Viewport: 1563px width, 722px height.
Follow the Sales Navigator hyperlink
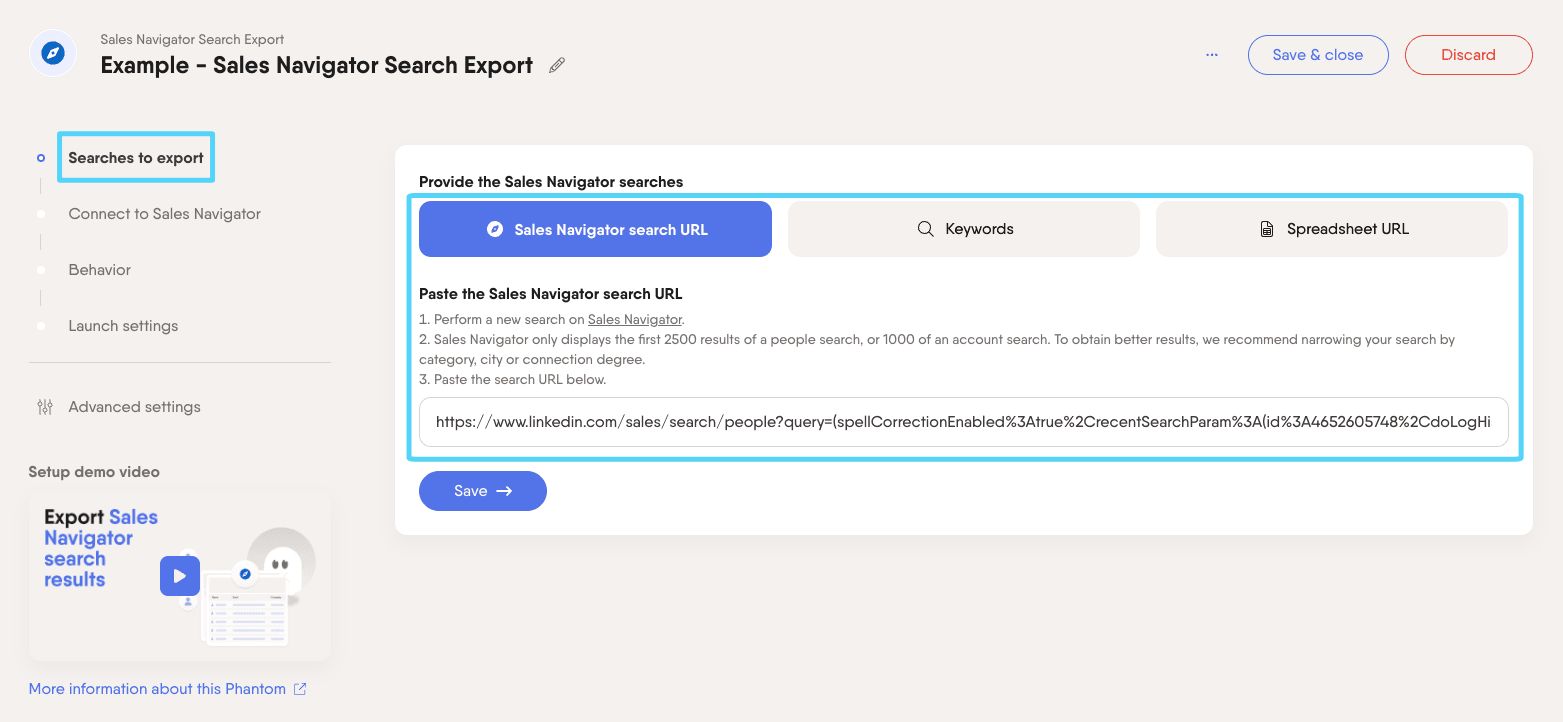click(x=634, y=319)
